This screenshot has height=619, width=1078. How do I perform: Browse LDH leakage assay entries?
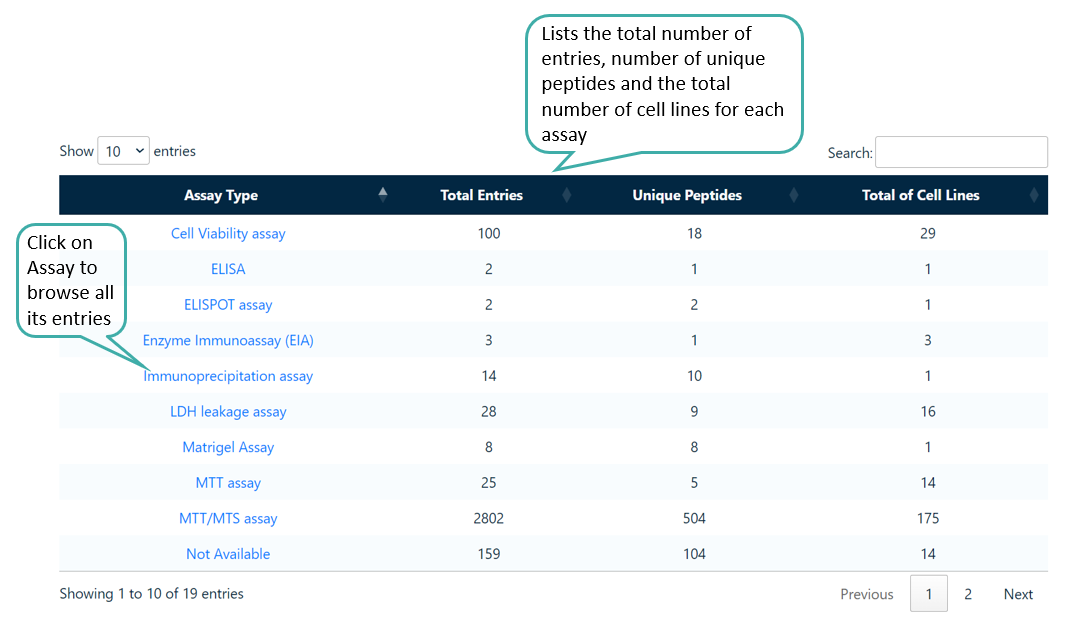click(228, 411)
